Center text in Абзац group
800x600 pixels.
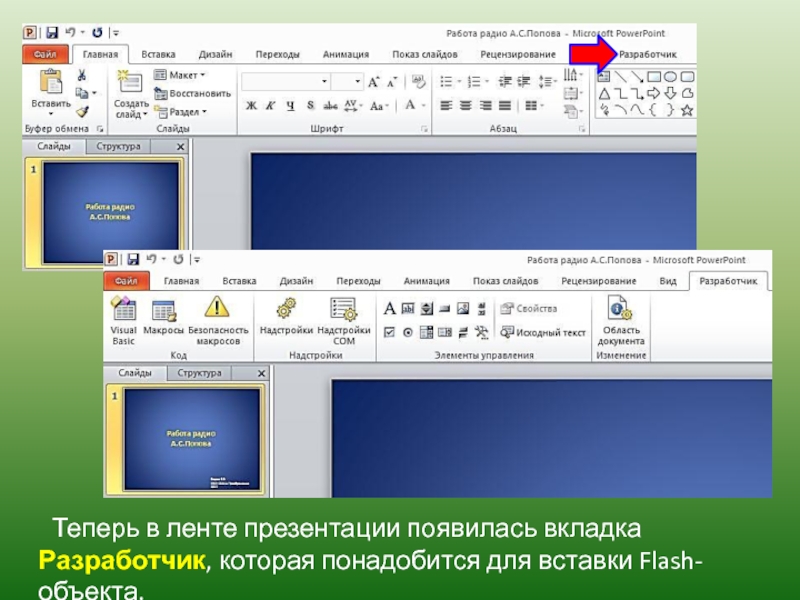[466, 106]
